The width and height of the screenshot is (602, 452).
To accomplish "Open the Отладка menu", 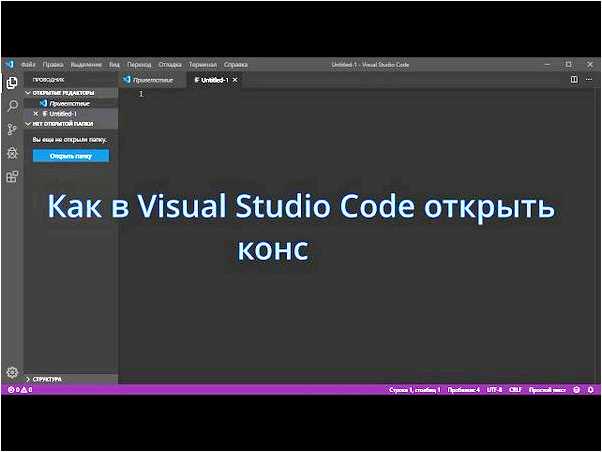I will pos(170,65).
